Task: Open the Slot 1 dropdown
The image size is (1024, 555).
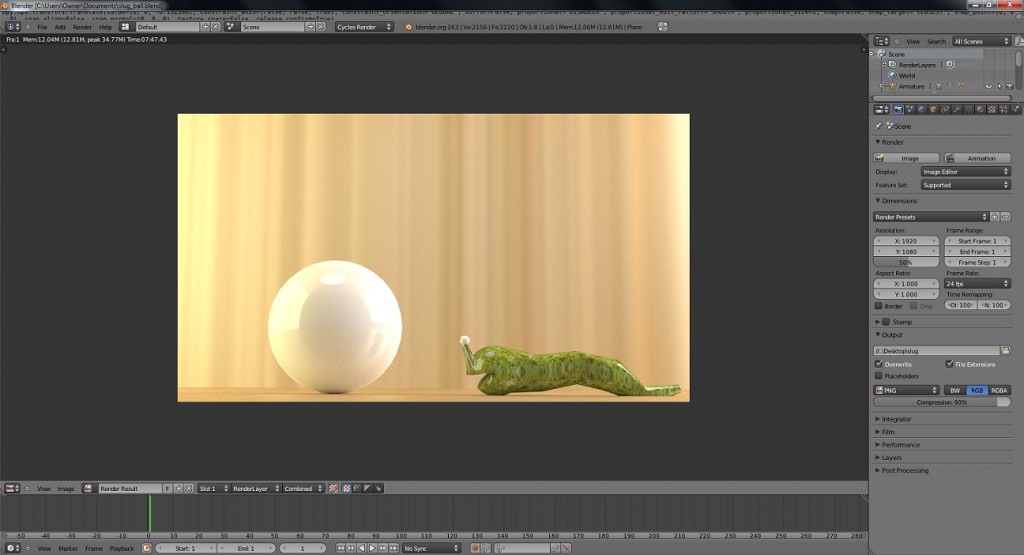Action: [213, 488]
